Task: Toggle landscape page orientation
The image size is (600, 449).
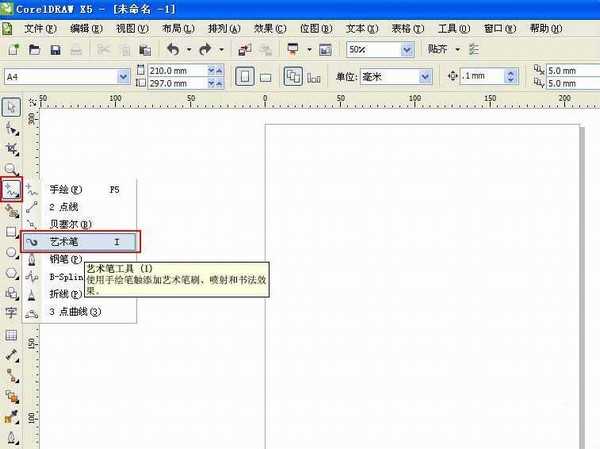Action: [x=266, y=78]
